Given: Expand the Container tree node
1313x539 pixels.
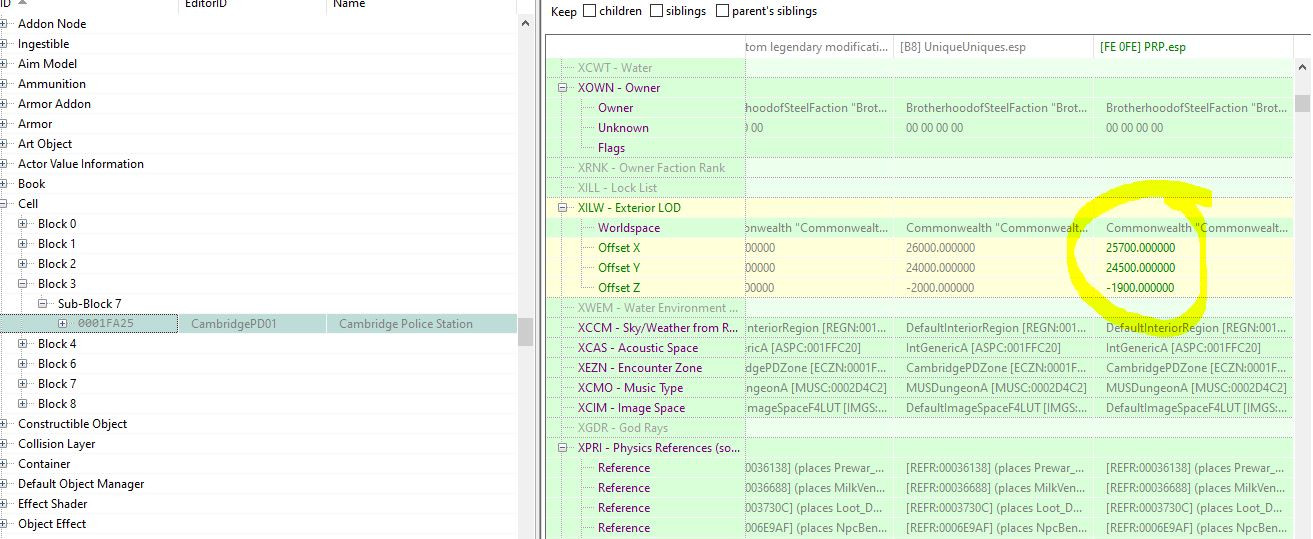Looking at the screenshot, I should click(x=4, y=464).
